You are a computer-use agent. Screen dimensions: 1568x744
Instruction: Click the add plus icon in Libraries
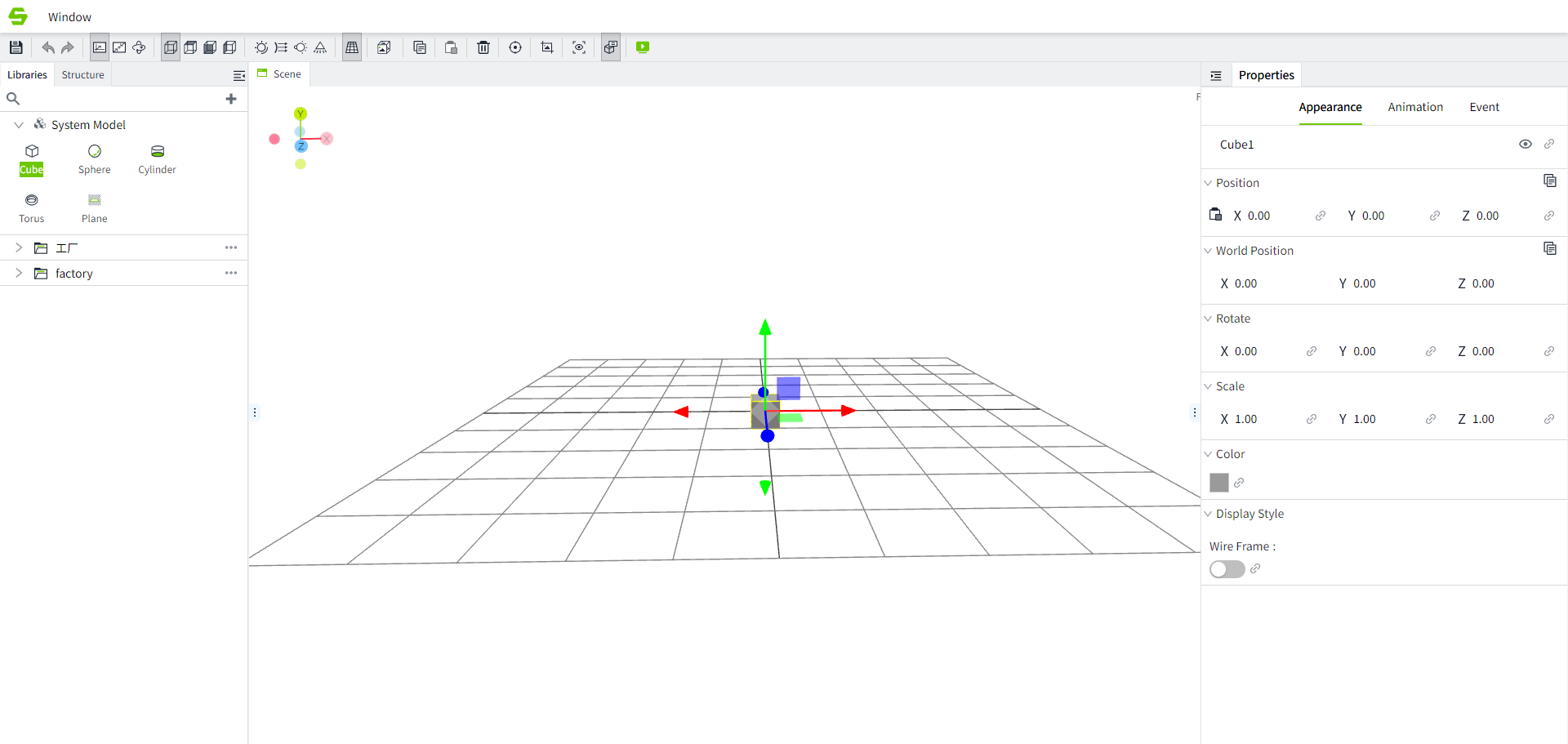(x=231, y=99)
